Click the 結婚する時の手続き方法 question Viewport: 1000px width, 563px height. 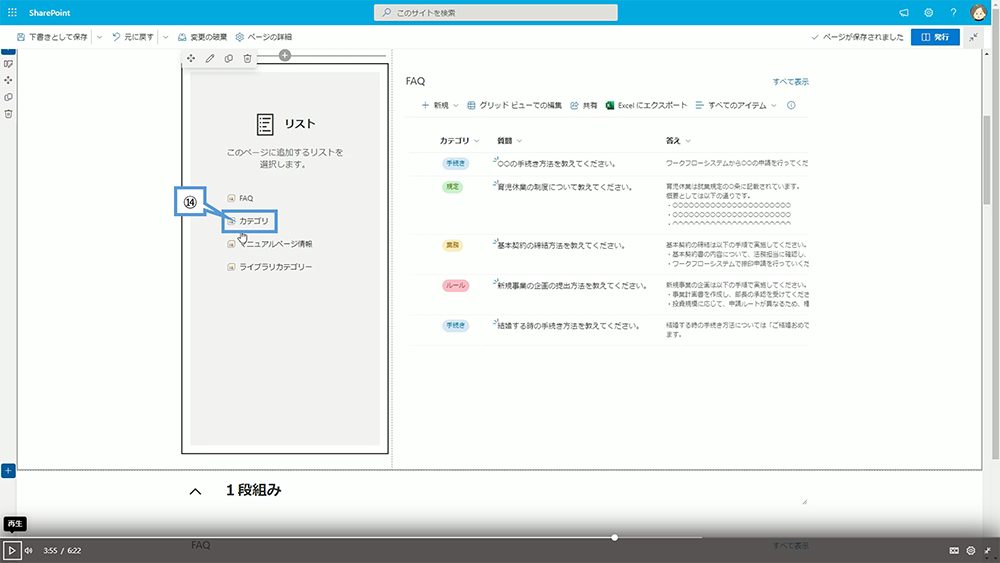click(x=568, y=326)
